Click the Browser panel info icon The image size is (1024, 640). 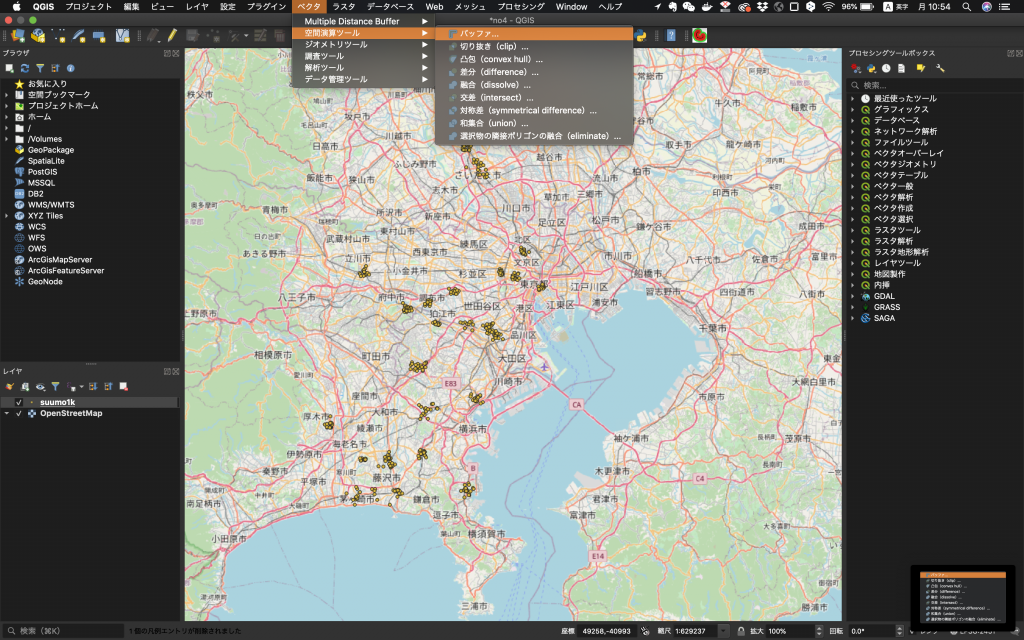tap(71, 68)
